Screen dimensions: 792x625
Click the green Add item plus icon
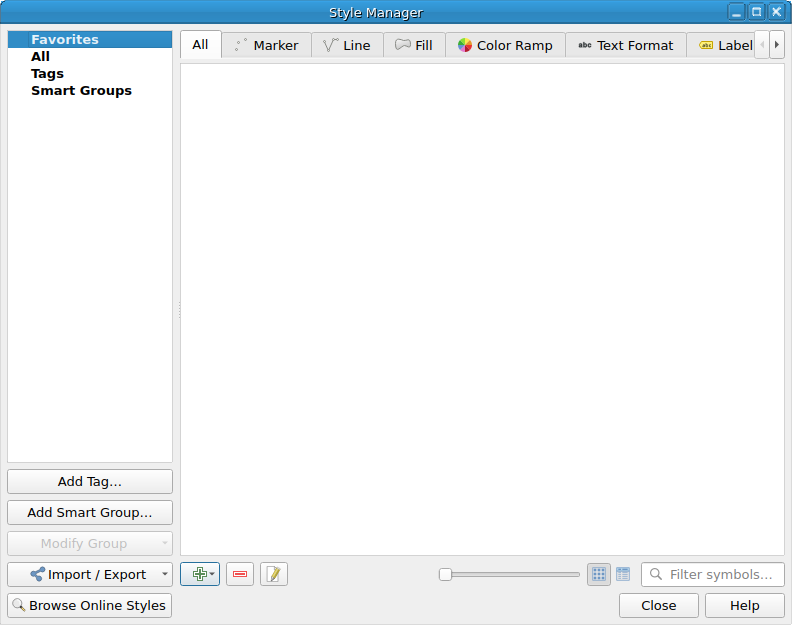coord(199,574)
